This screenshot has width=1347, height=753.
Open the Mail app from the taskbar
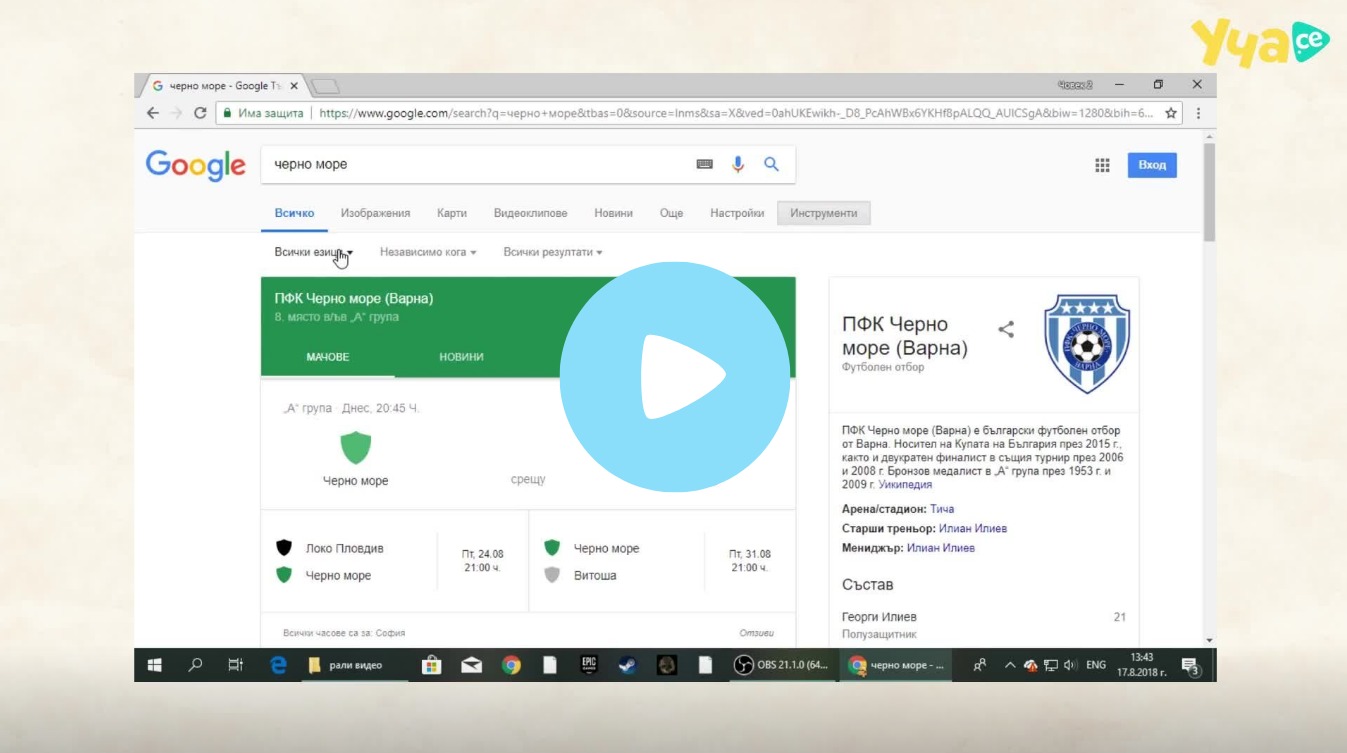click(x=471, y=665)
